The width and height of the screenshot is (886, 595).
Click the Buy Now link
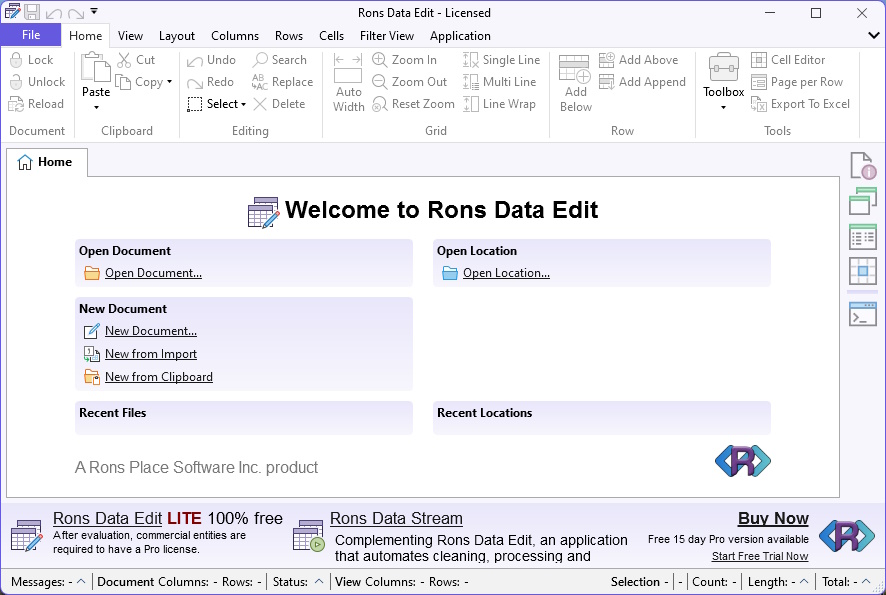773,518
